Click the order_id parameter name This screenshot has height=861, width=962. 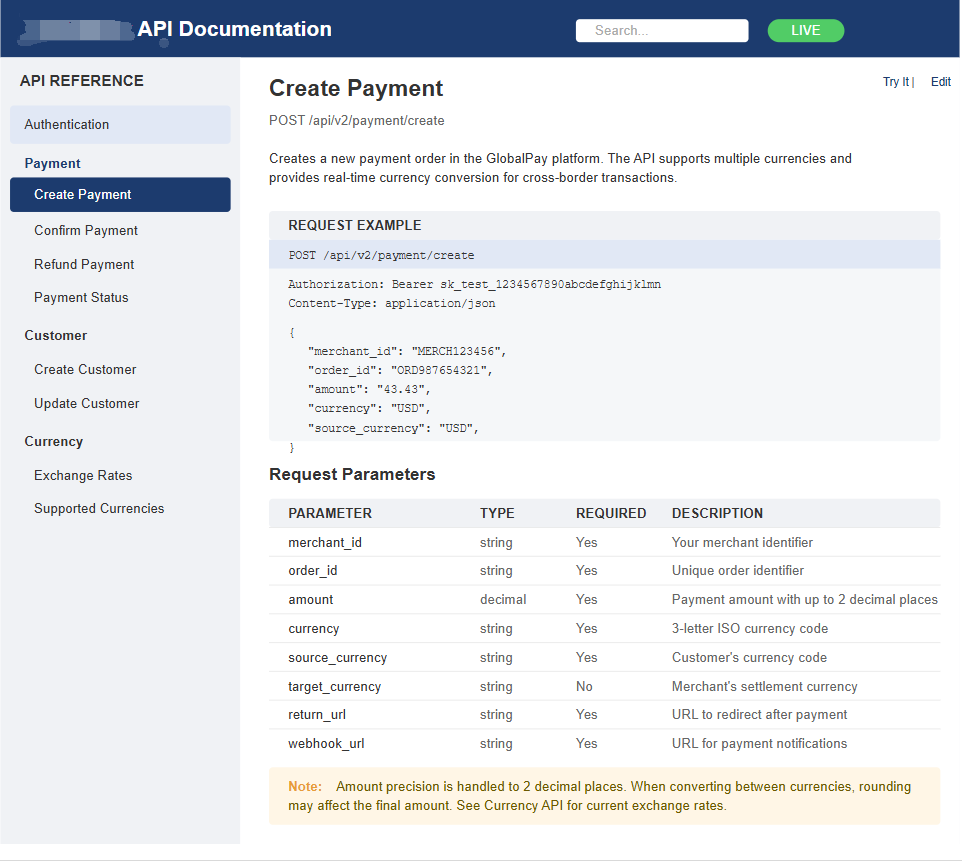click(x=313, y=571)
